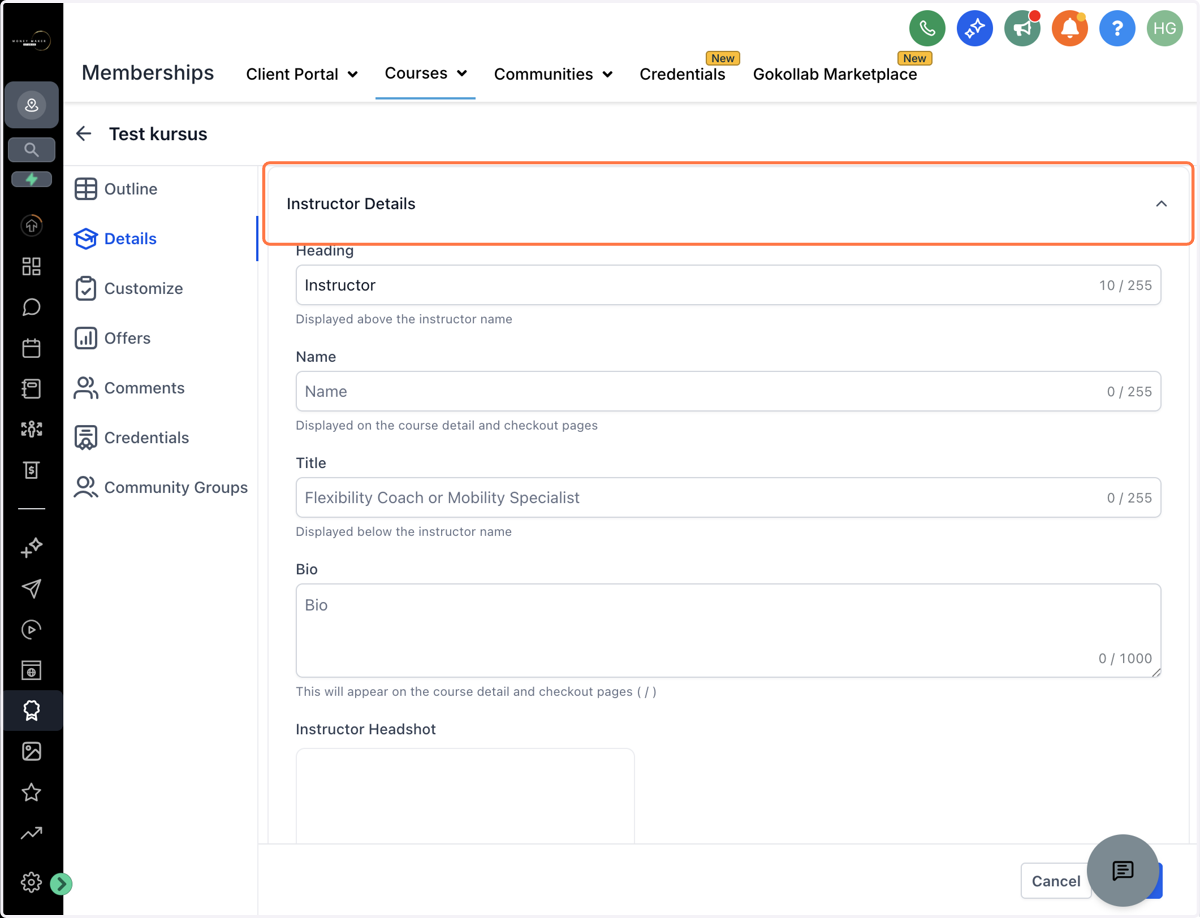Click the Instructor Details header title

coord(351,204)
